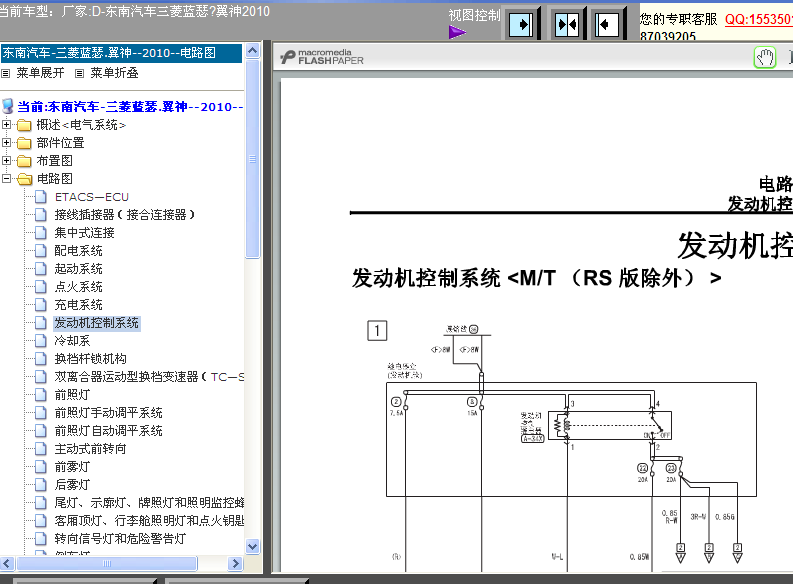
Task: Open the 配电系统 document
Action: 78,251
